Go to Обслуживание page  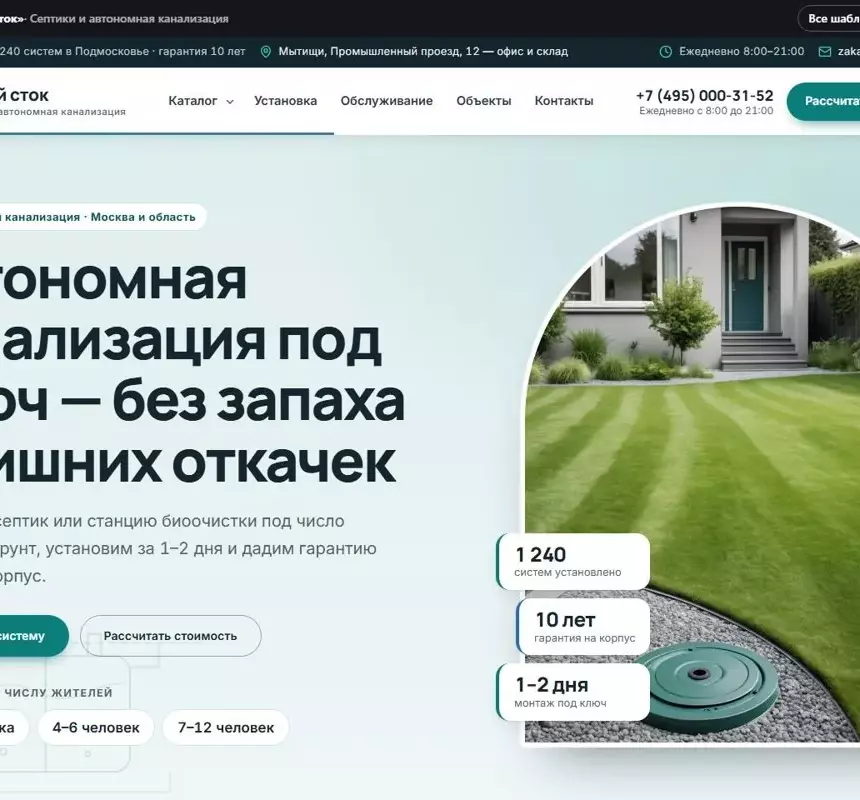tap(387, 101)
